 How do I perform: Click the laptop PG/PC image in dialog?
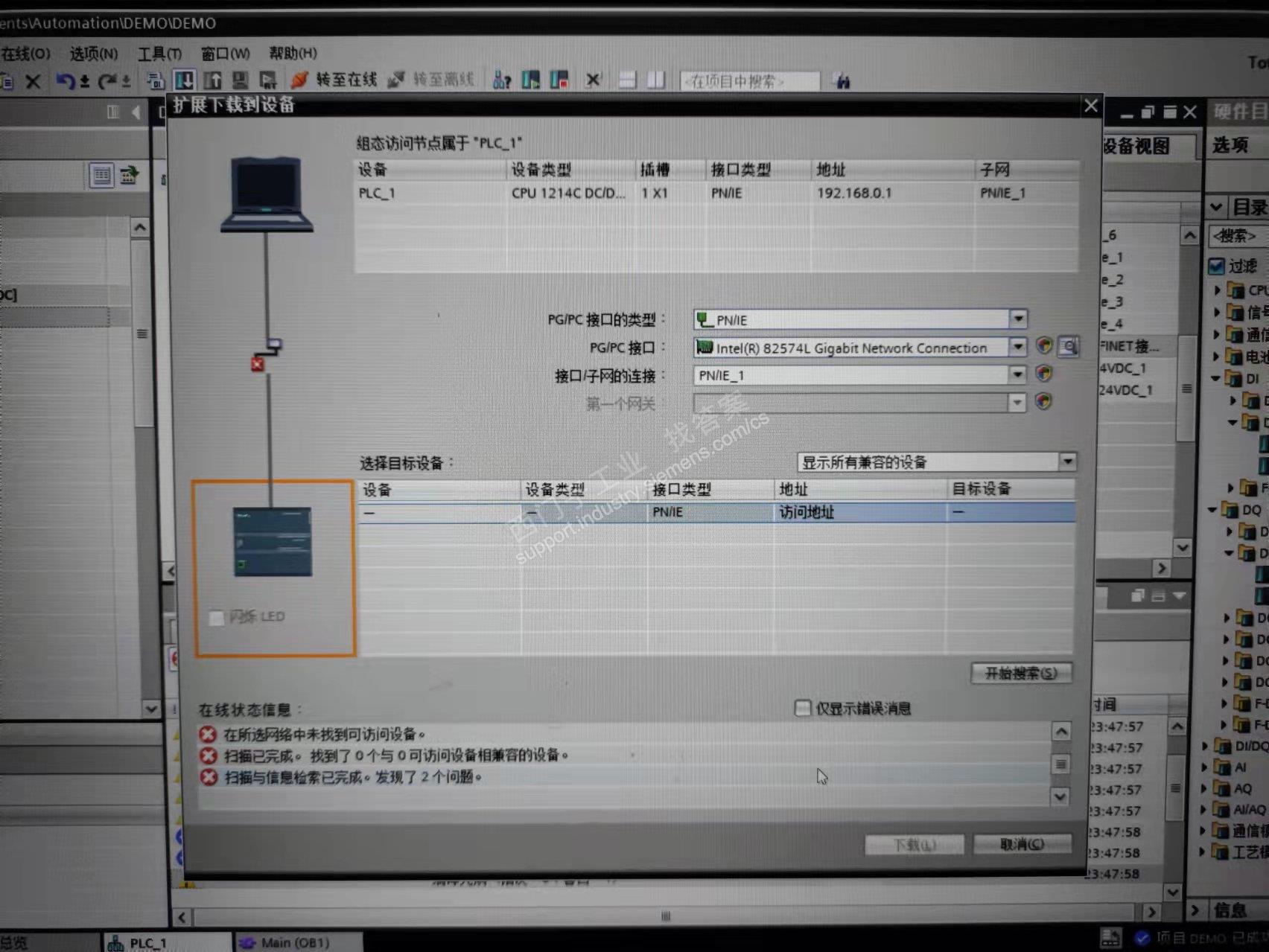point(267,194)
